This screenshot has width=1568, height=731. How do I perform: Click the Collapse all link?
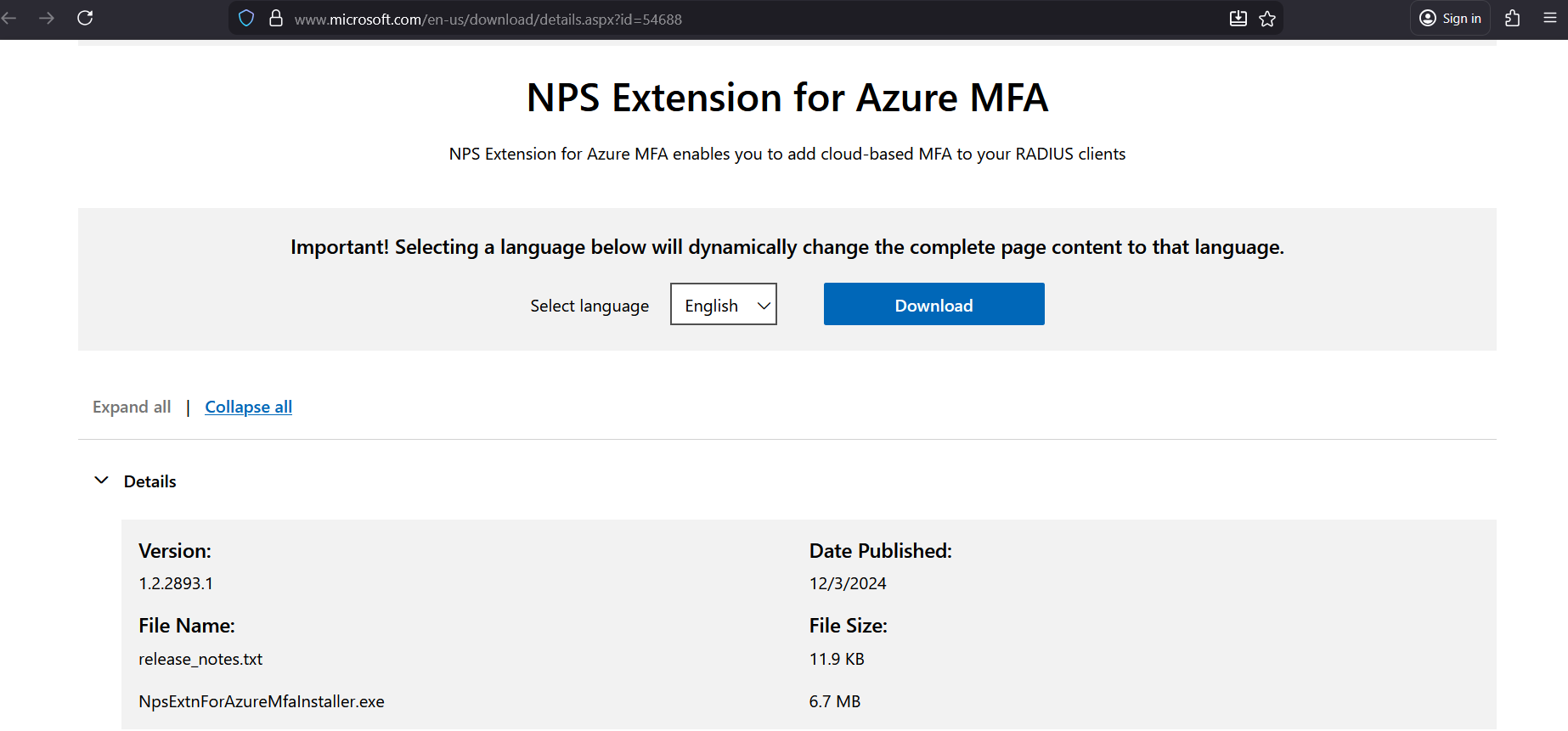click(248, 408)
